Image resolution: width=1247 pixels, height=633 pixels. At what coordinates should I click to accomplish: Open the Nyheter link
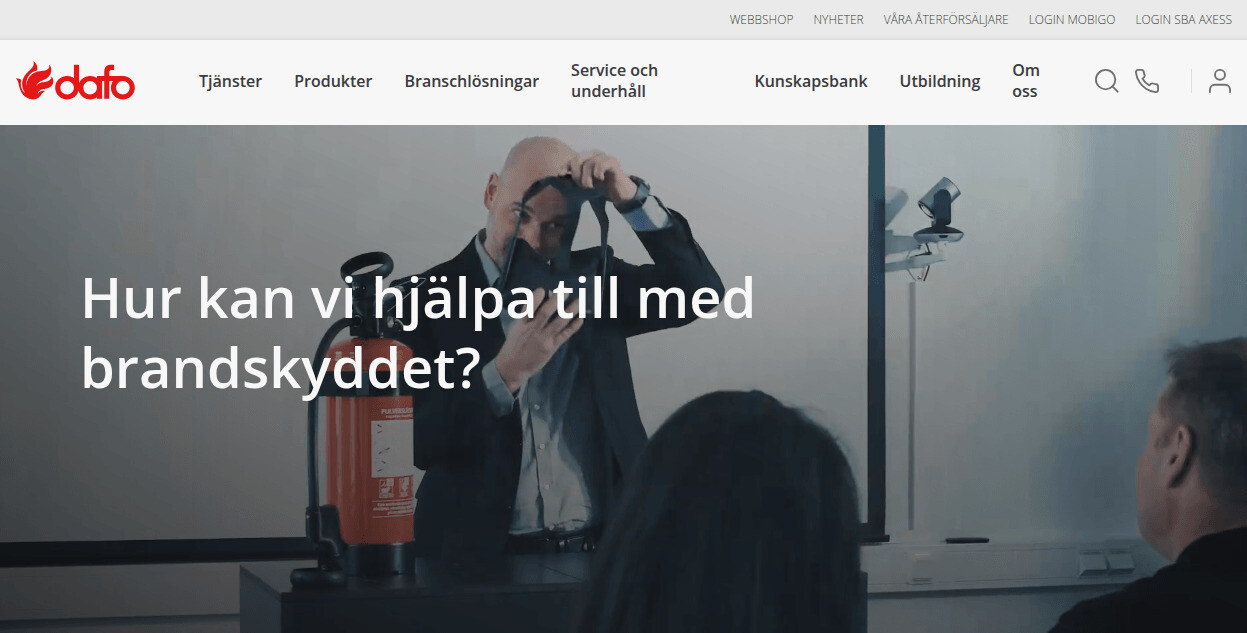pyautogui.click(x=838, y=20)
